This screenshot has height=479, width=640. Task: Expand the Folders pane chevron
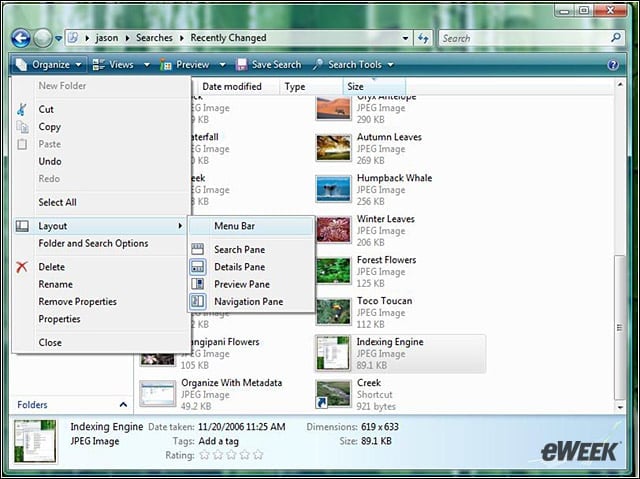(123, 405)
